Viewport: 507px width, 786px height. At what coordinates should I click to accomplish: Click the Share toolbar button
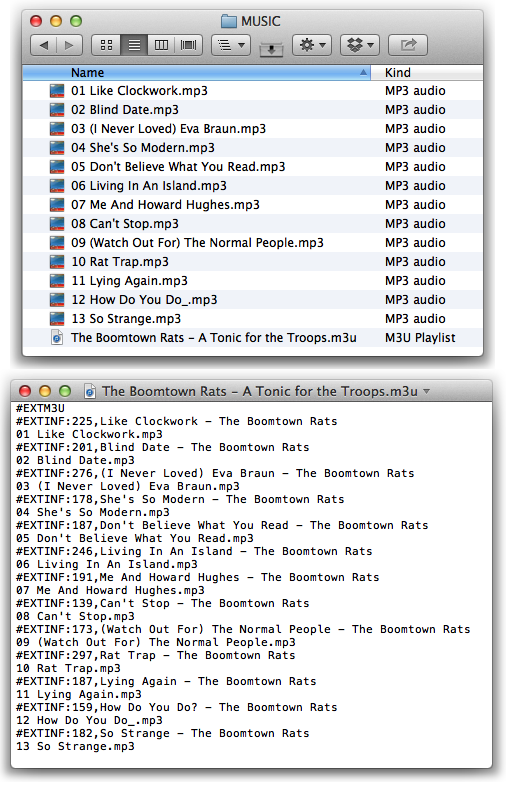[x=408, y=45]
